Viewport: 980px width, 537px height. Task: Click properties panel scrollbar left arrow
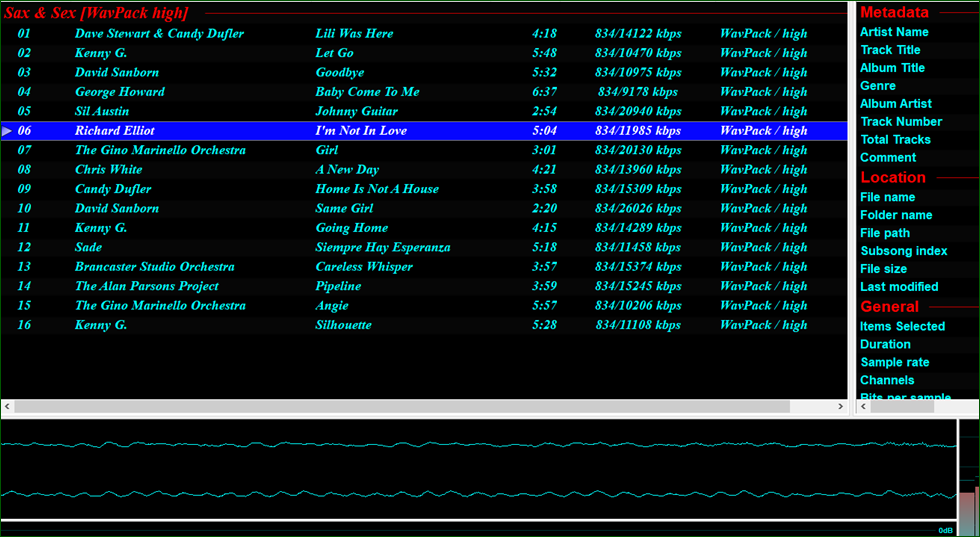tap(863, 407)
